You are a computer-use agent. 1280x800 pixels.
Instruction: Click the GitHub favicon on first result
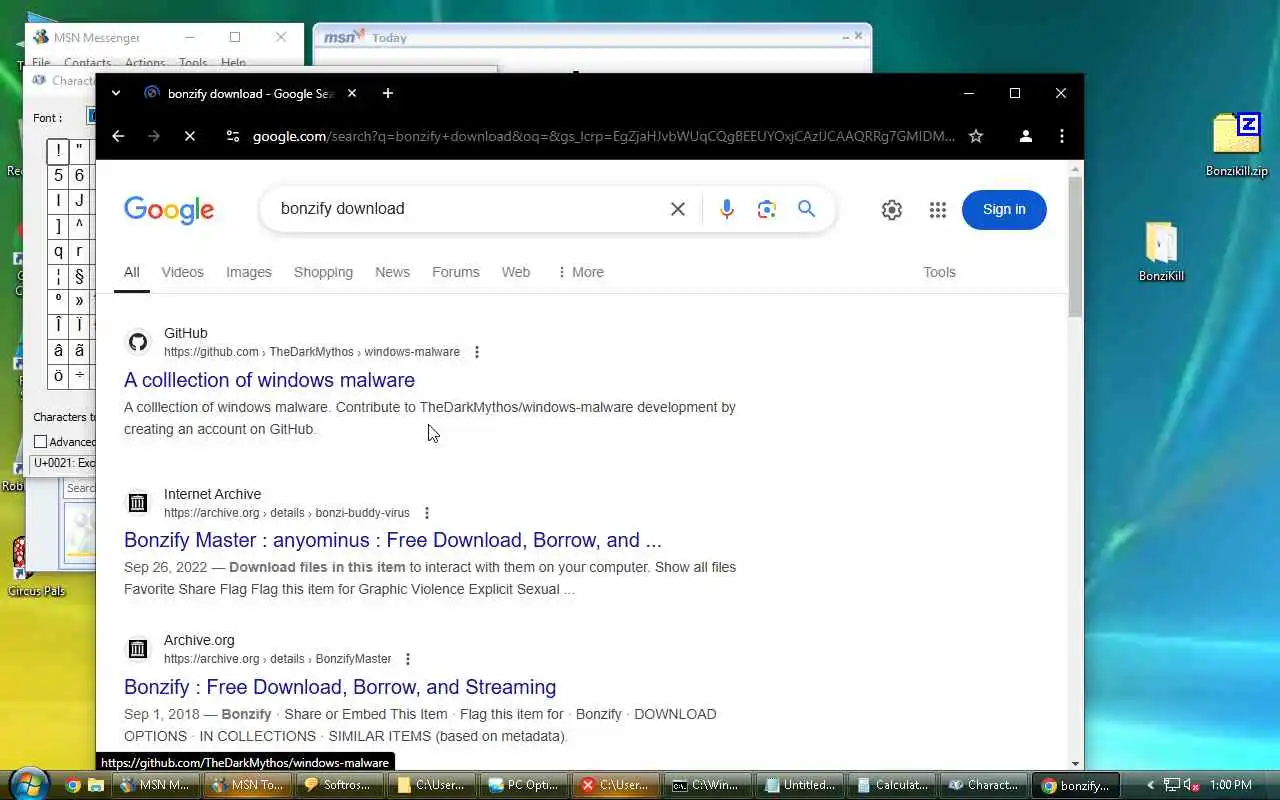point(138,342)
